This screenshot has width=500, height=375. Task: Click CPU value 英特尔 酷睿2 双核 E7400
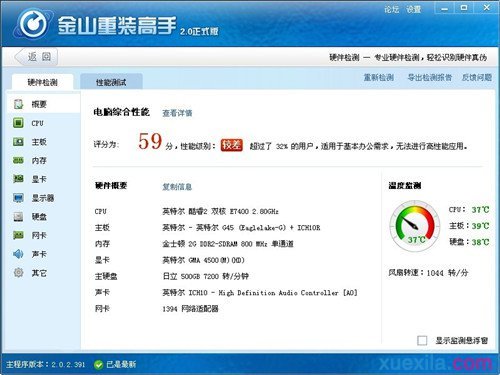click(x=220, y=211)
